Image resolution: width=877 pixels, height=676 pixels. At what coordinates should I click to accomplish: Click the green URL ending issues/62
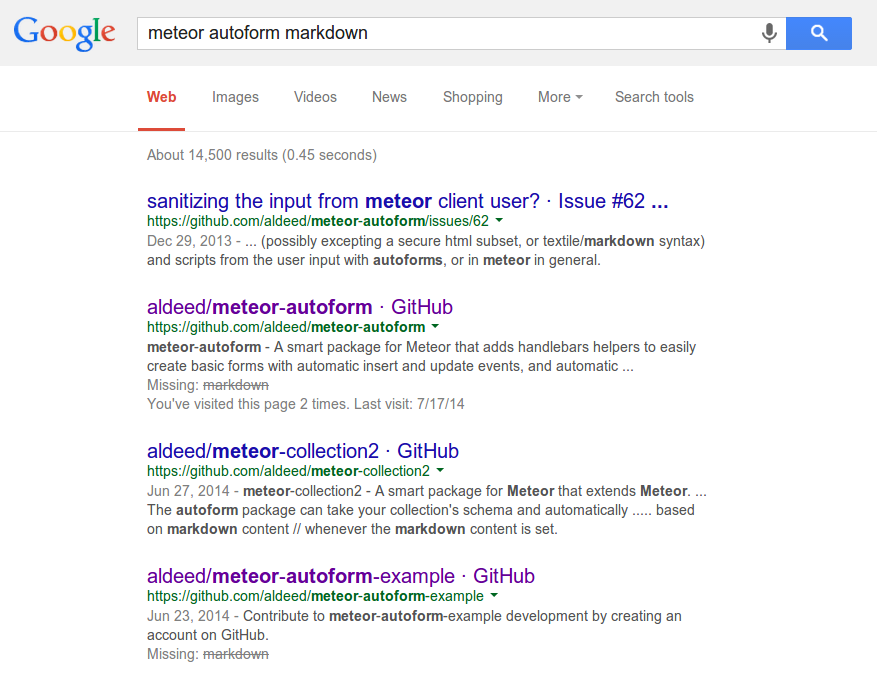click(x=318, y=221)
